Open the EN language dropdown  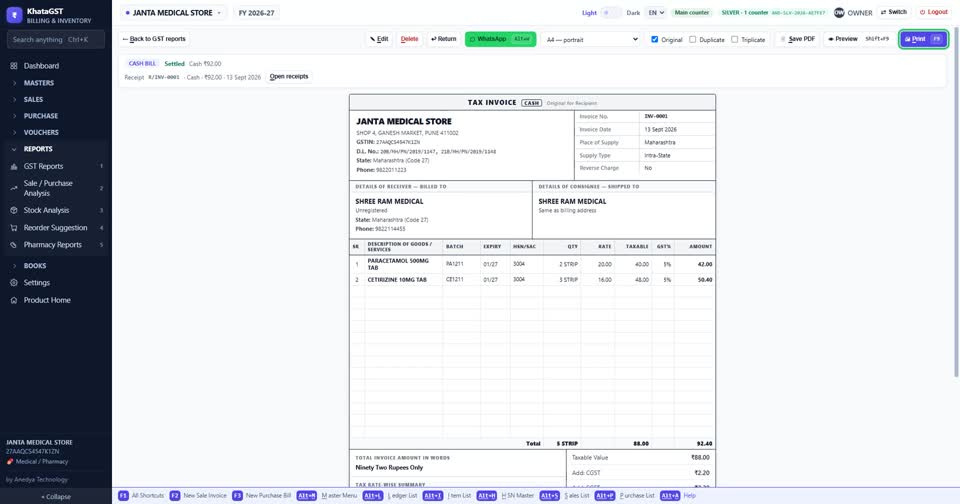point(655,12)
